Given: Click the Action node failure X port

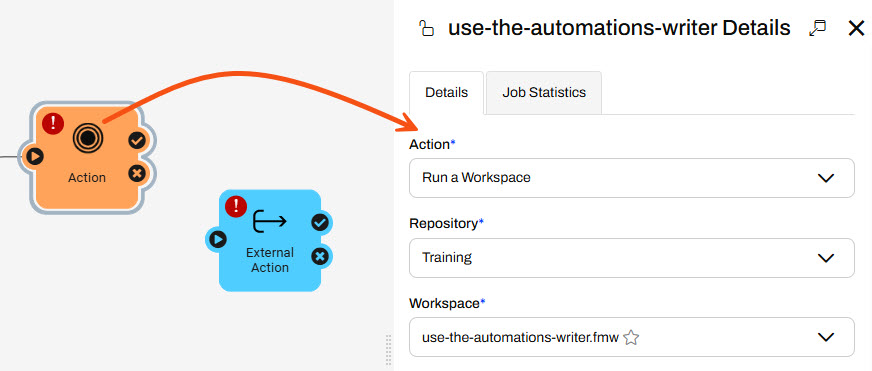Looking at the screenshot, I should [137, 174].
